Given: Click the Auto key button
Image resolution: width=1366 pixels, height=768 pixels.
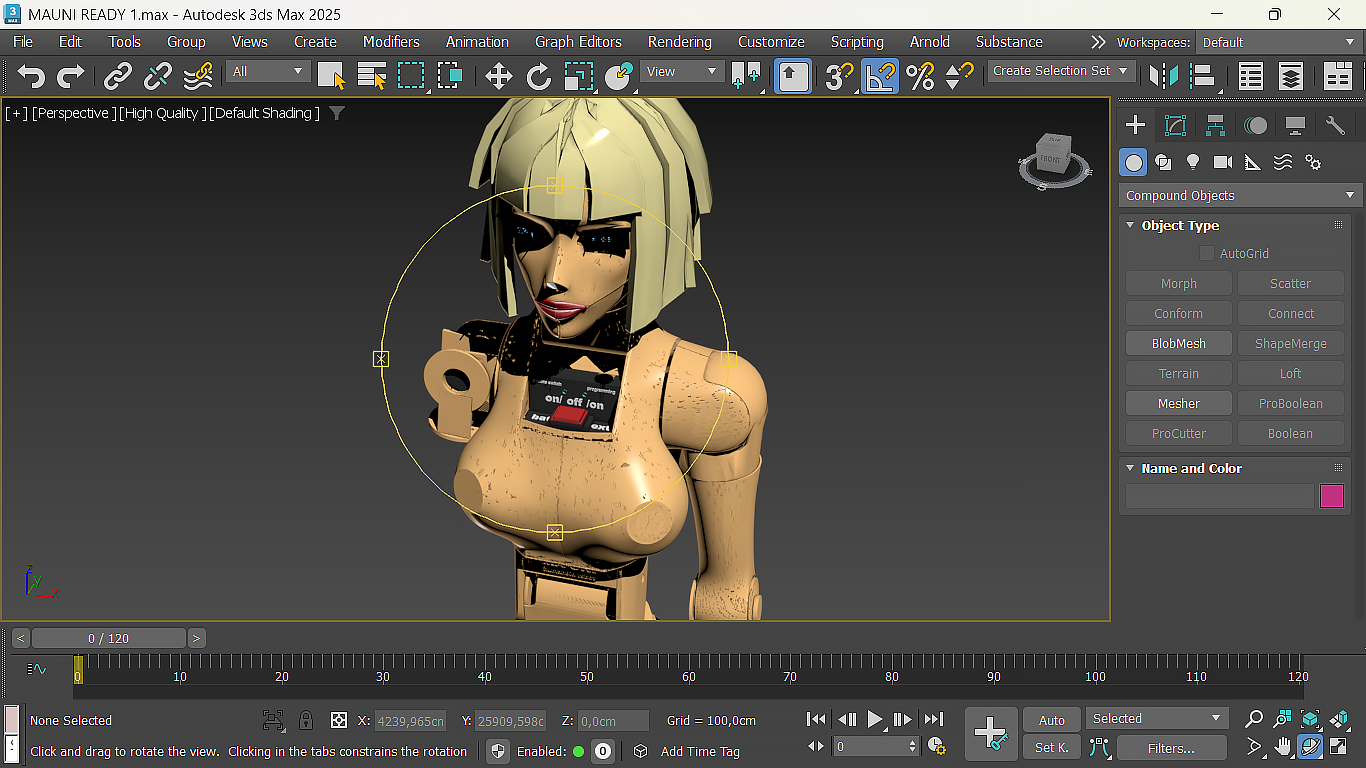Looking at the screenshot, I should pos(1052,720).
